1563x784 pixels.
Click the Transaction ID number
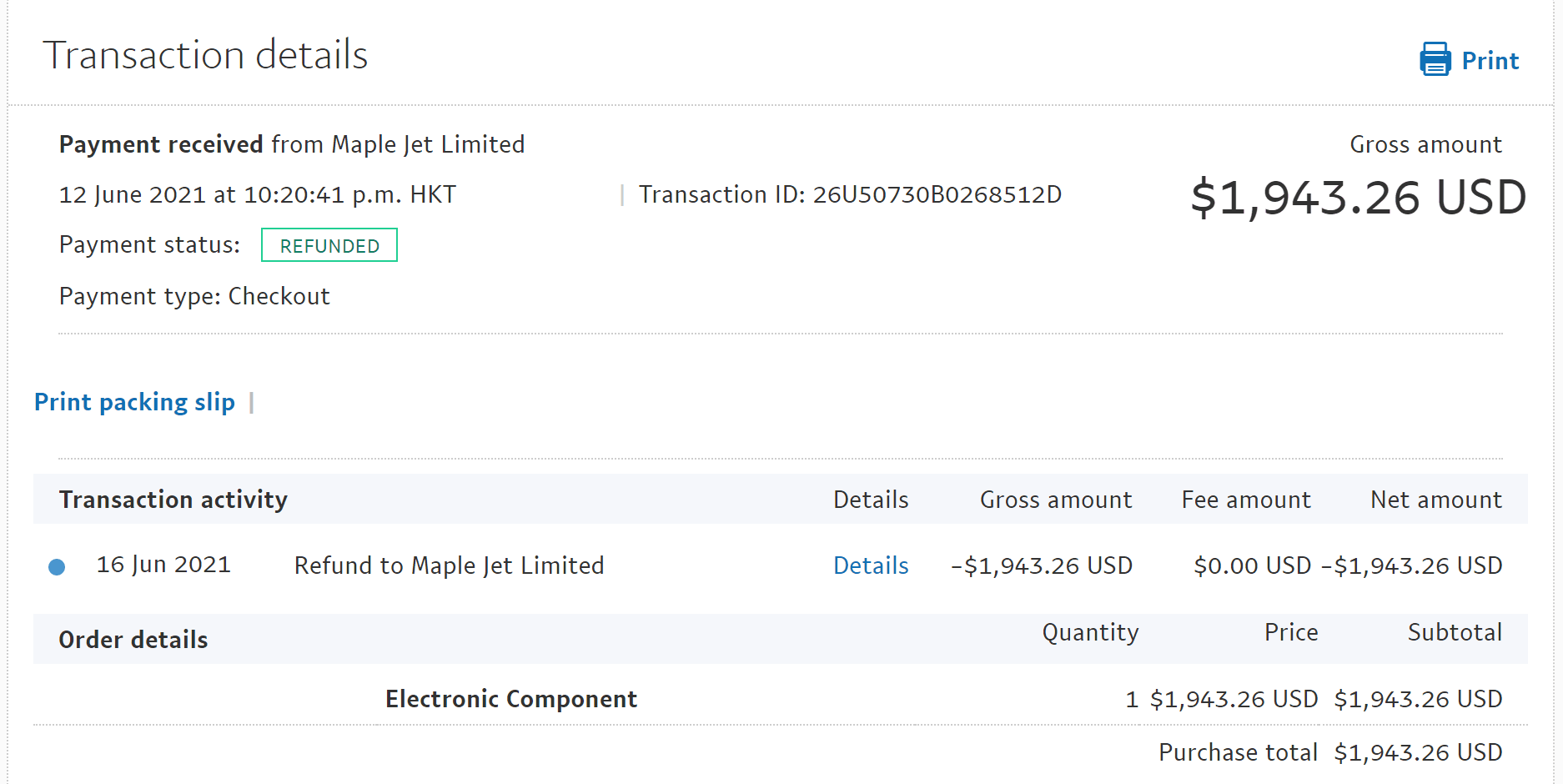pos(937,194)
